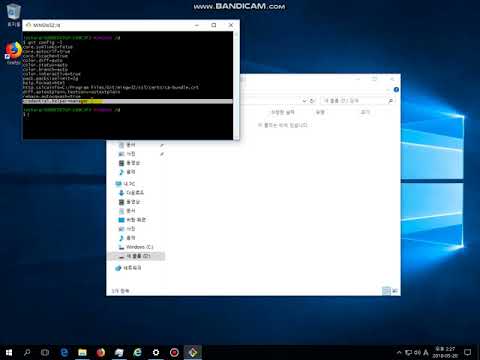Sort by 유형 column header

coord(320,112)
